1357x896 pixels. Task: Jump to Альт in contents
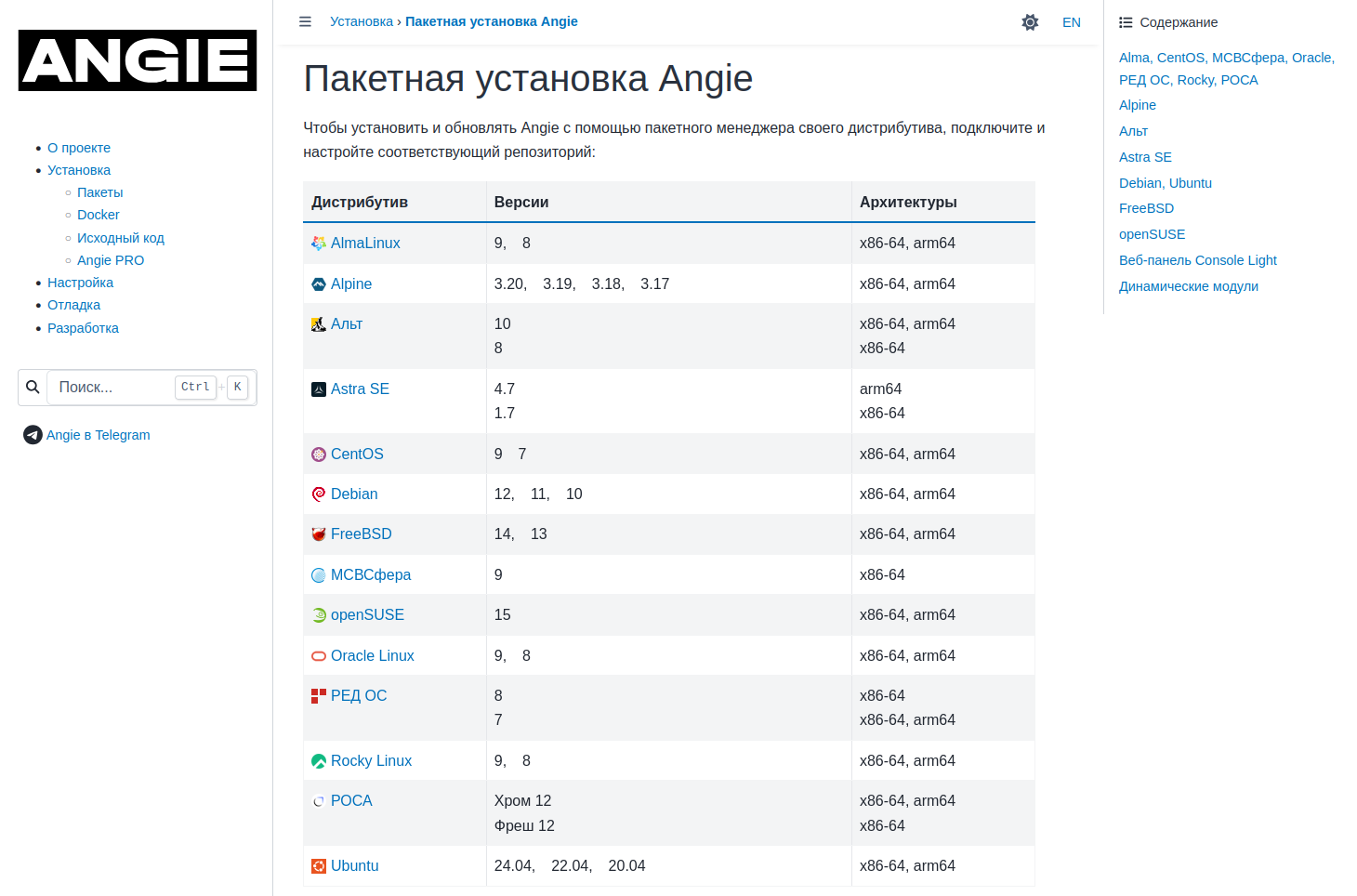pos(1133,131)
